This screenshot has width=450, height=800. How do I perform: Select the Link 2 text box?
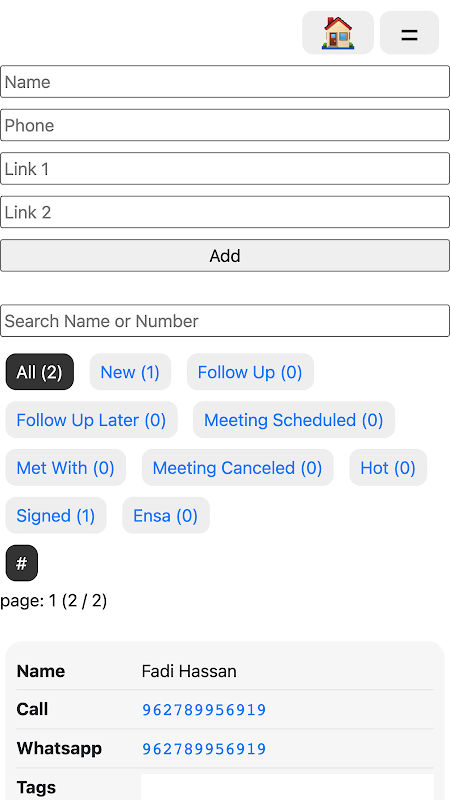225,212
